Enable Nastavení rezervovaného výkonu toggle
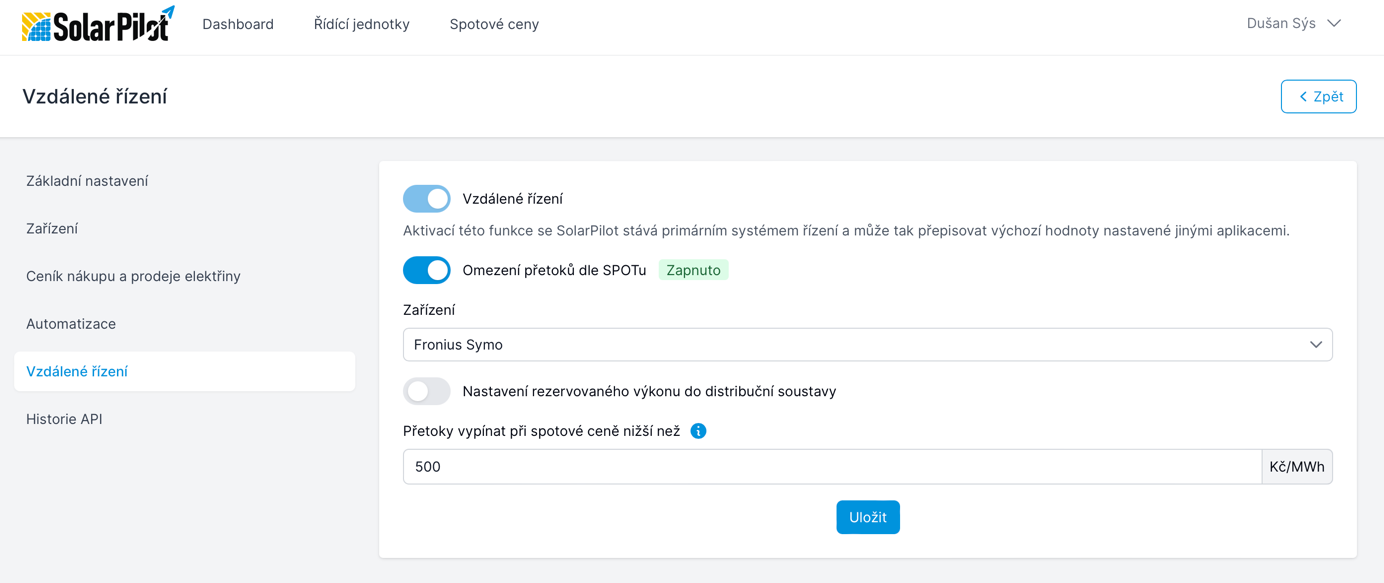This screenshot has height=583, width=1384. point(427,391)
